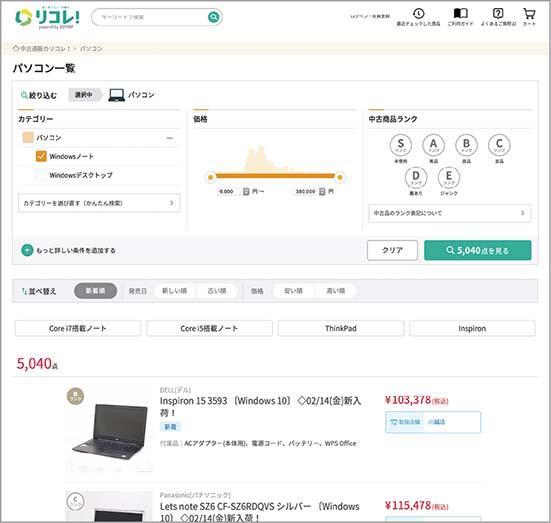The width and height of the screenshot is (551, 523).
Task: Collapse the パソコン category tree
Action: 170,138
